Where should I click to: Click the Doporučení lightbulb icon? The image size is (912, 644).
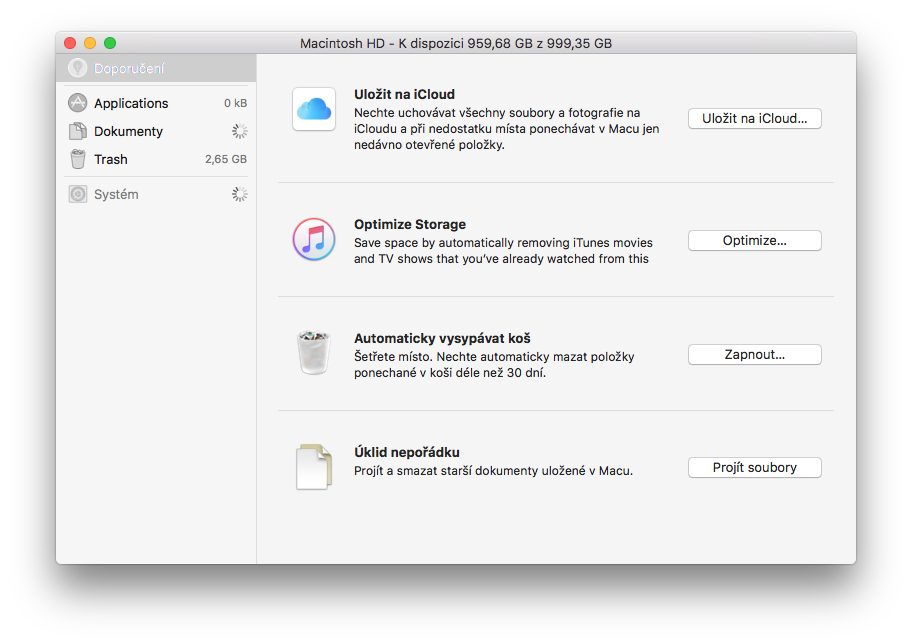[x=78, y=68]
